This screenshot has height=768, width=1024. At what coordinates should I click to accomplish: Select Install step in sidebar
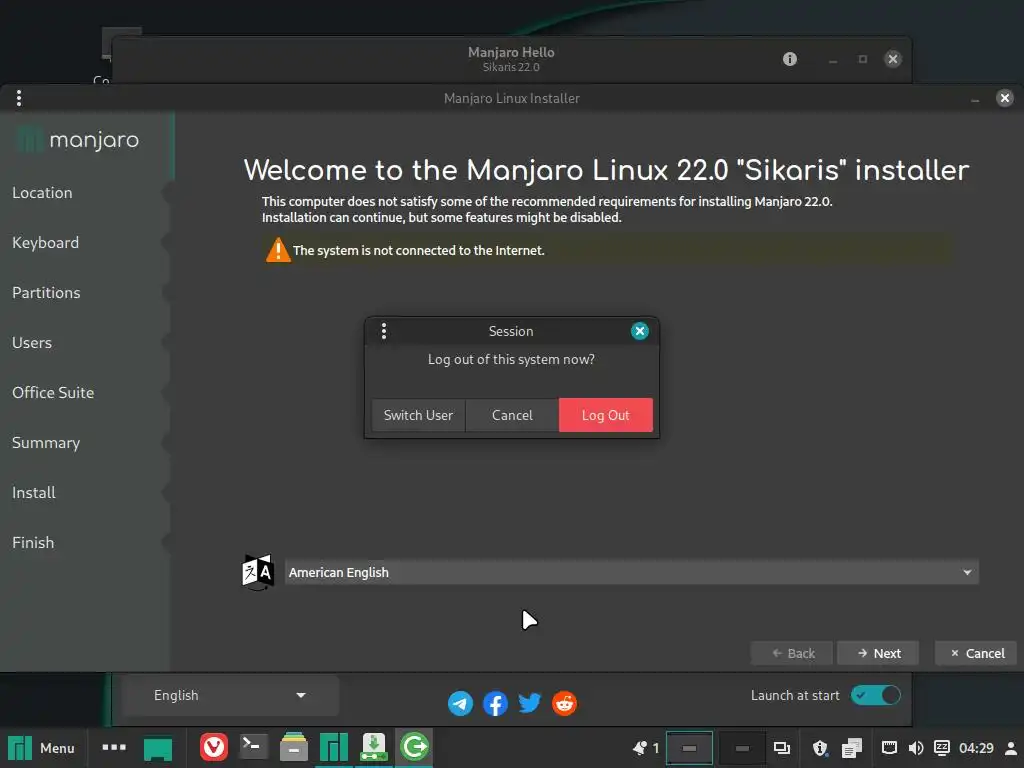click(34, 492)
